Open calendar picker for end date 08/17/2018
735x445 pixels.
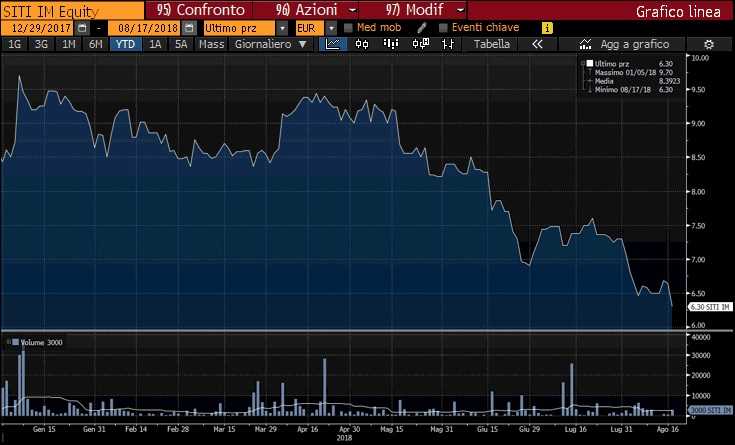[x=189, y=28]
